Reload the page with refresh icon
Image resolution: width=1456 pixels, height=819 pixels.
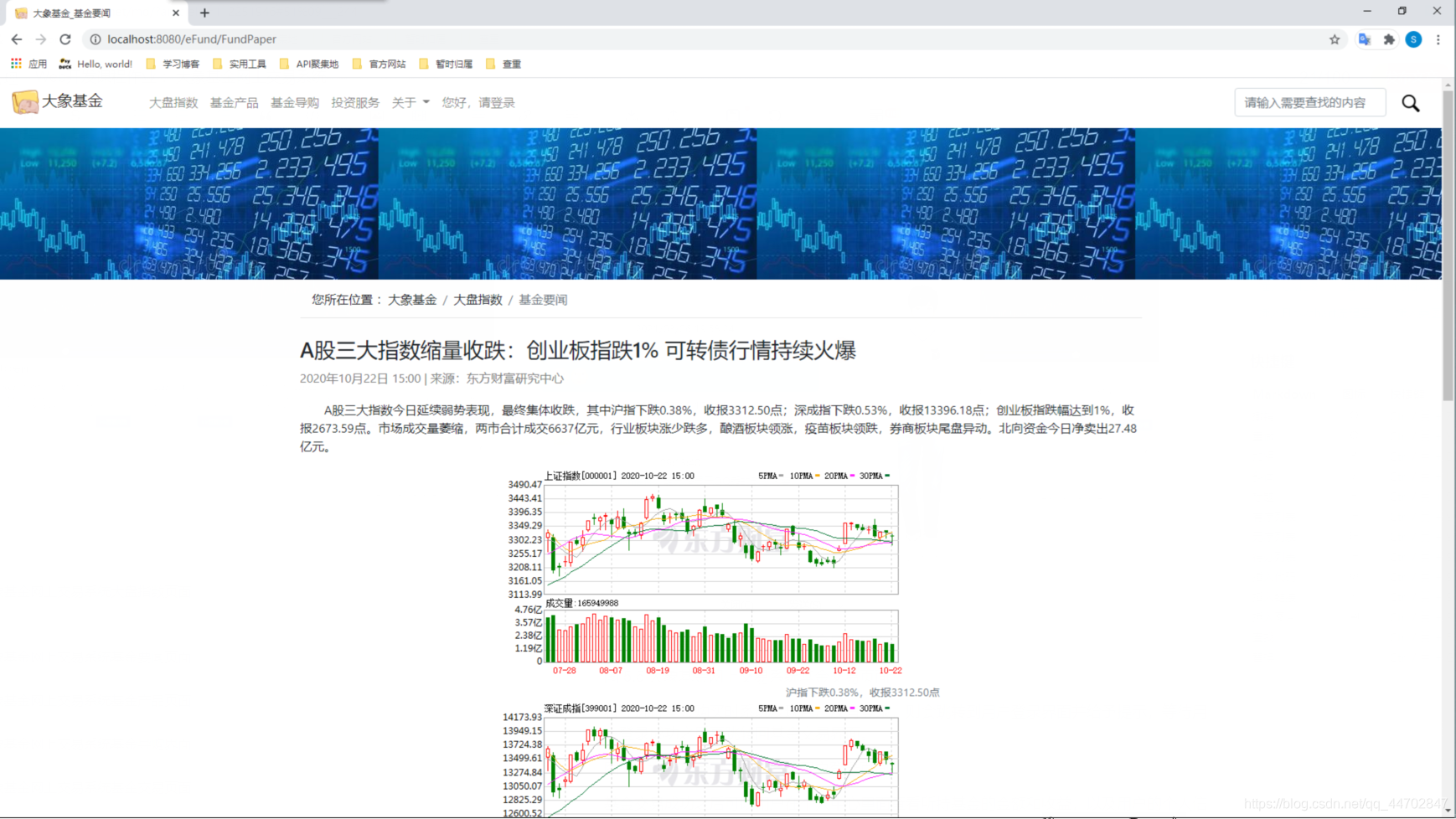(65, 39)
